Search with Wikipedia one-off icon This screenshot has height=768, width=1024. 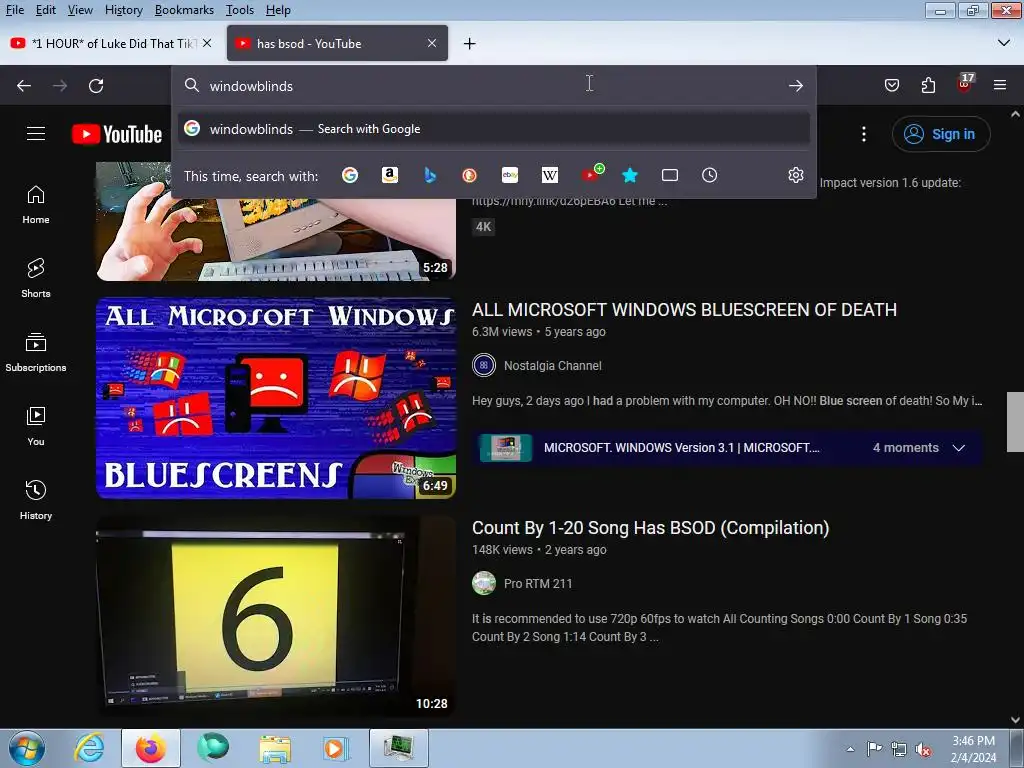pyautogui.click(x=550, y=175)
